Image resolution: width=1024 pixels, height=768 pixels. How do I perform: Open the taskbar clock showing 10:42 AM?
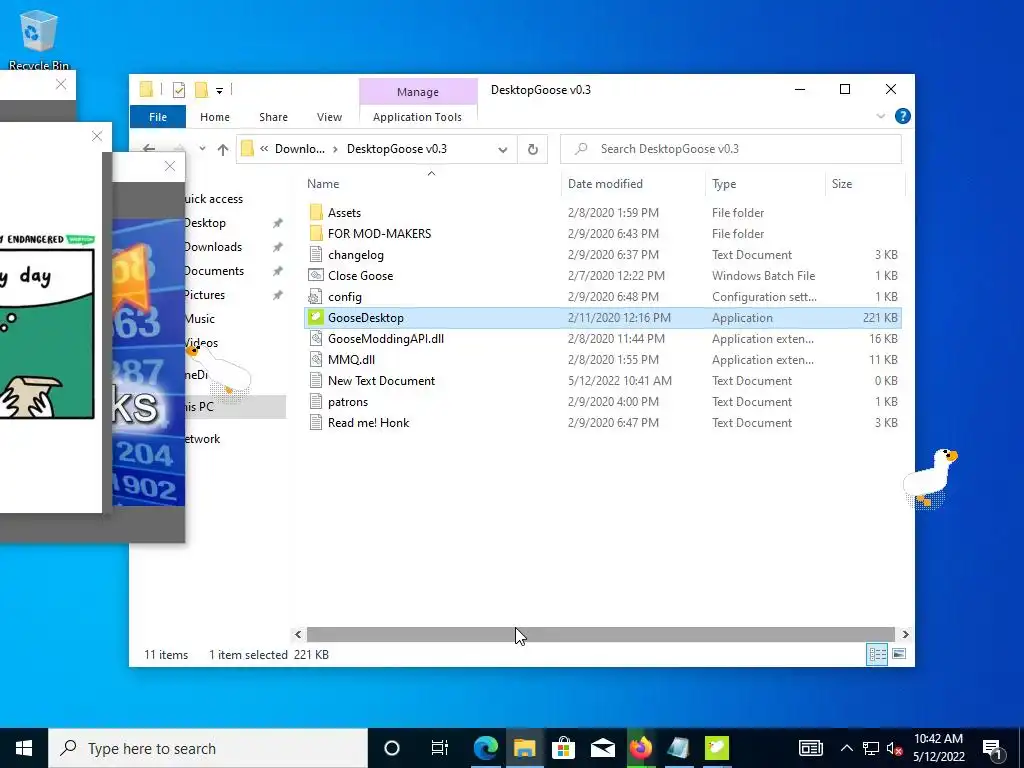tap(938, 748)
